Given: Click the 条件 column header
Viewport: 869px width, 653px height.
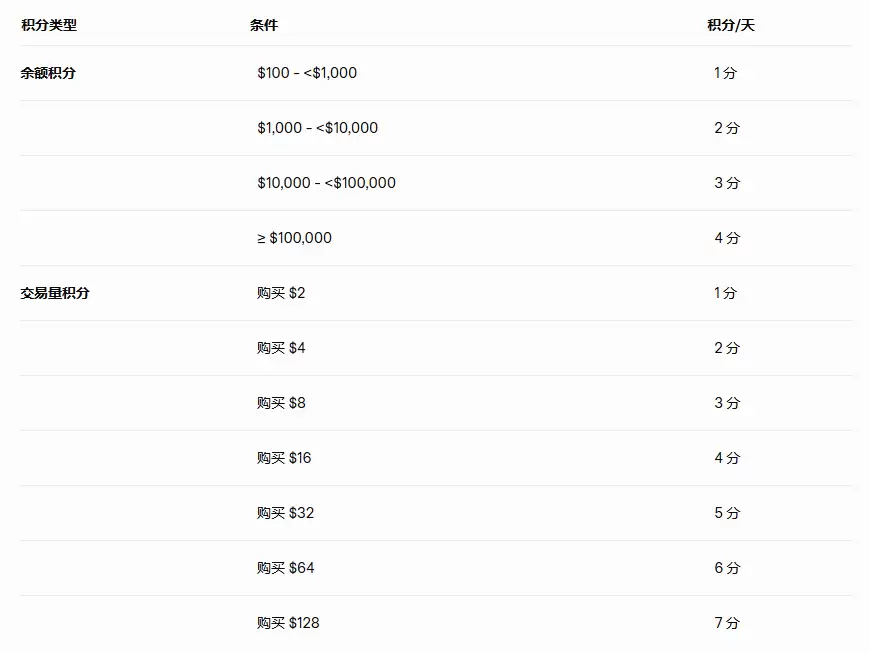Looking at the screenshot, I should 264,25.
